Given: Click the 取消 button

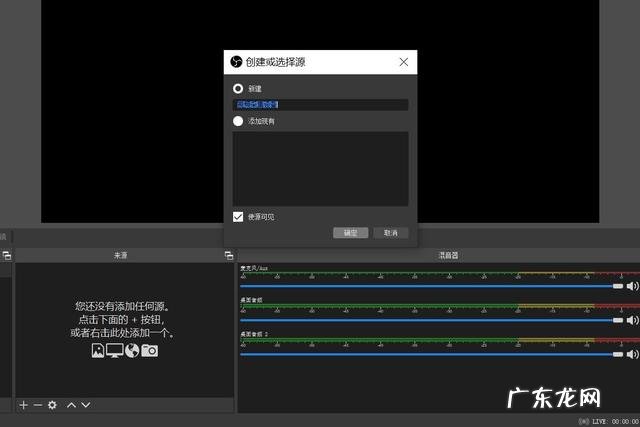Looking at the screenshot, I should tap(390, 233).
